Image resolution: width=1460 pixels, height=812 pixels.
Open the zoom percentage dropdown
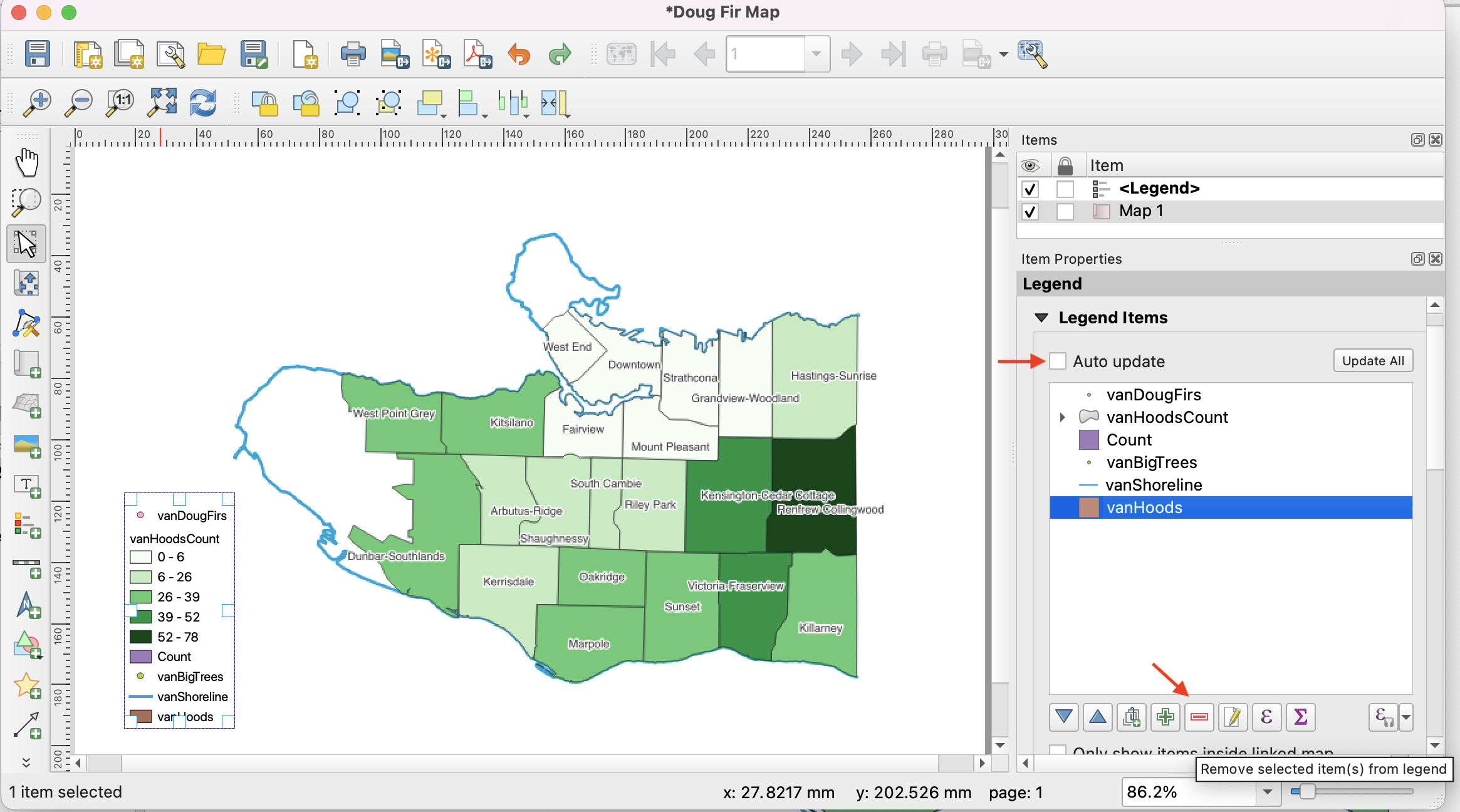[1268, 792]
